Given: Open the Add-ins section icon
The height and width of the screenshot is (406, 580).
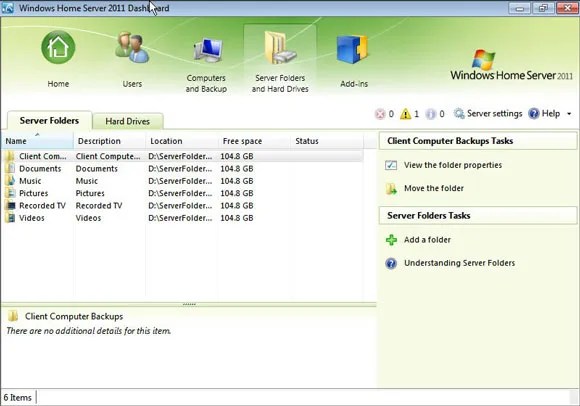Looking at the screenshot, I should coord(352,49).
